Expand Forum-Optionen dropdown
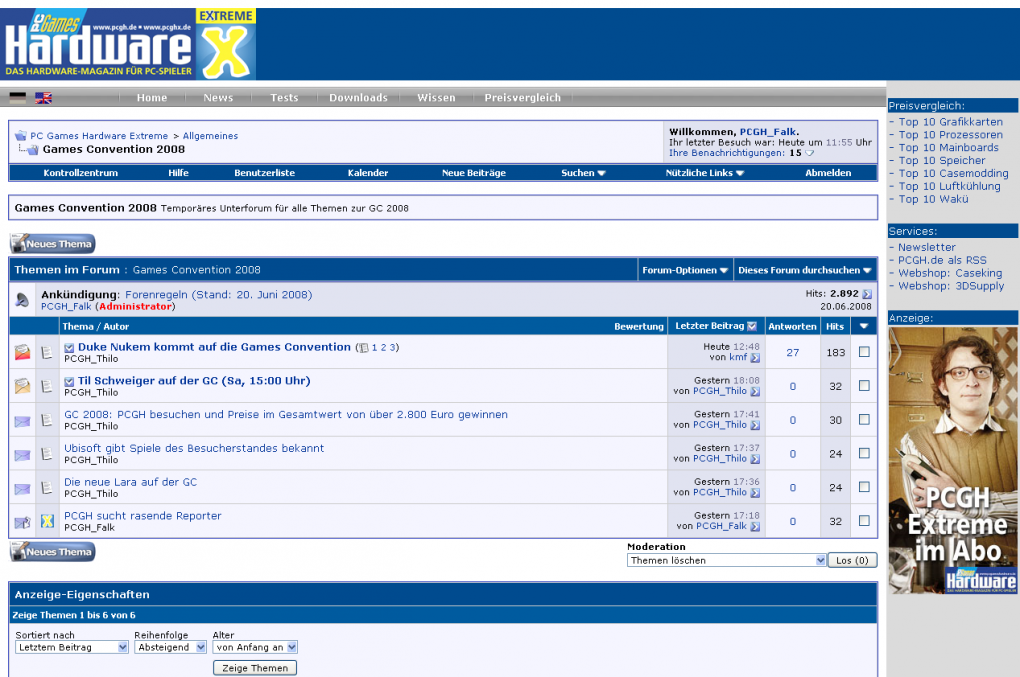Screen dimensions: 1020x677 (x=685, y=271)
